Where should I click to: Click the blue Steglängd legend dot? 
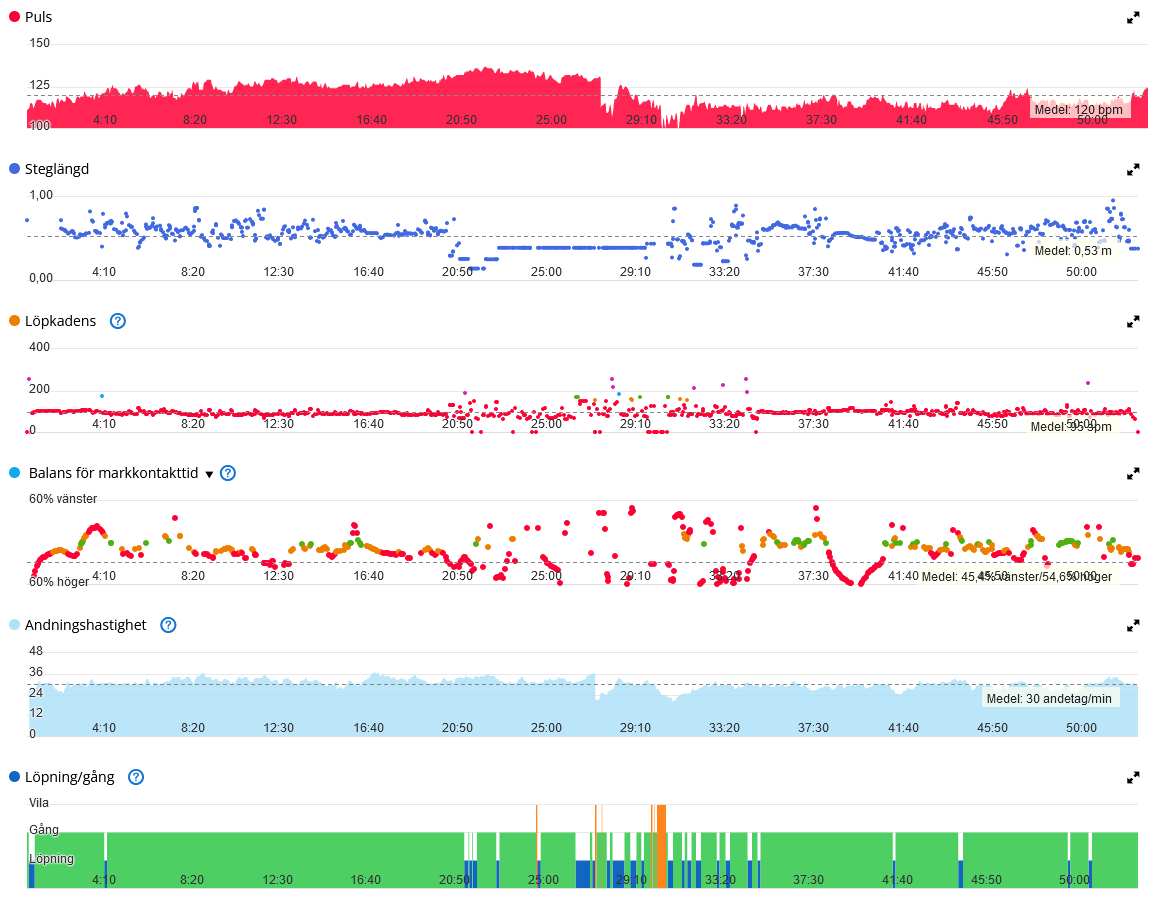tap(14, 169)
